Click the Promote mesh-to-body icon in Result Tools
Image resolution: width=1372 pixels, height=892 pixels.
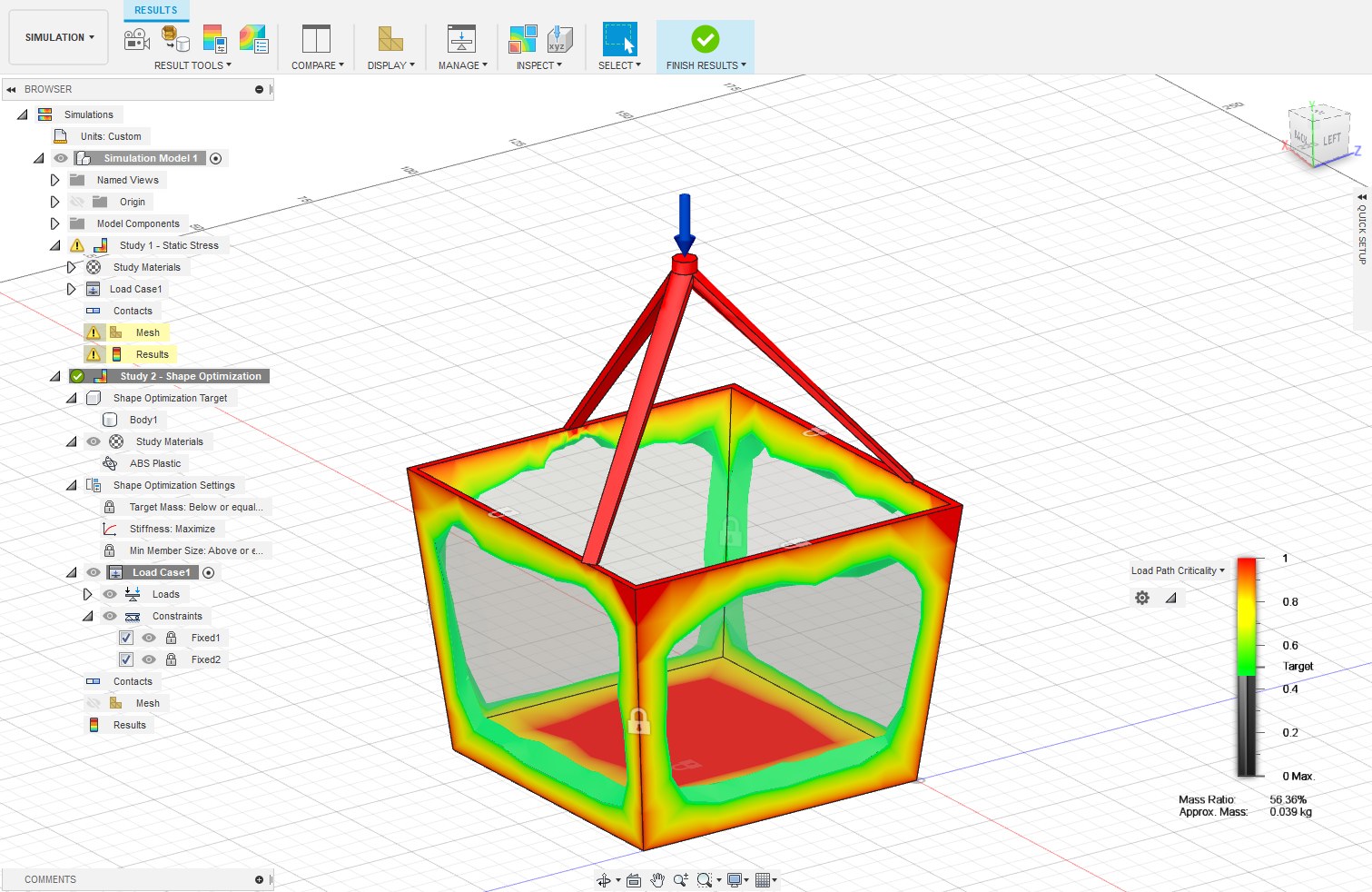click(x=175, y=39)
